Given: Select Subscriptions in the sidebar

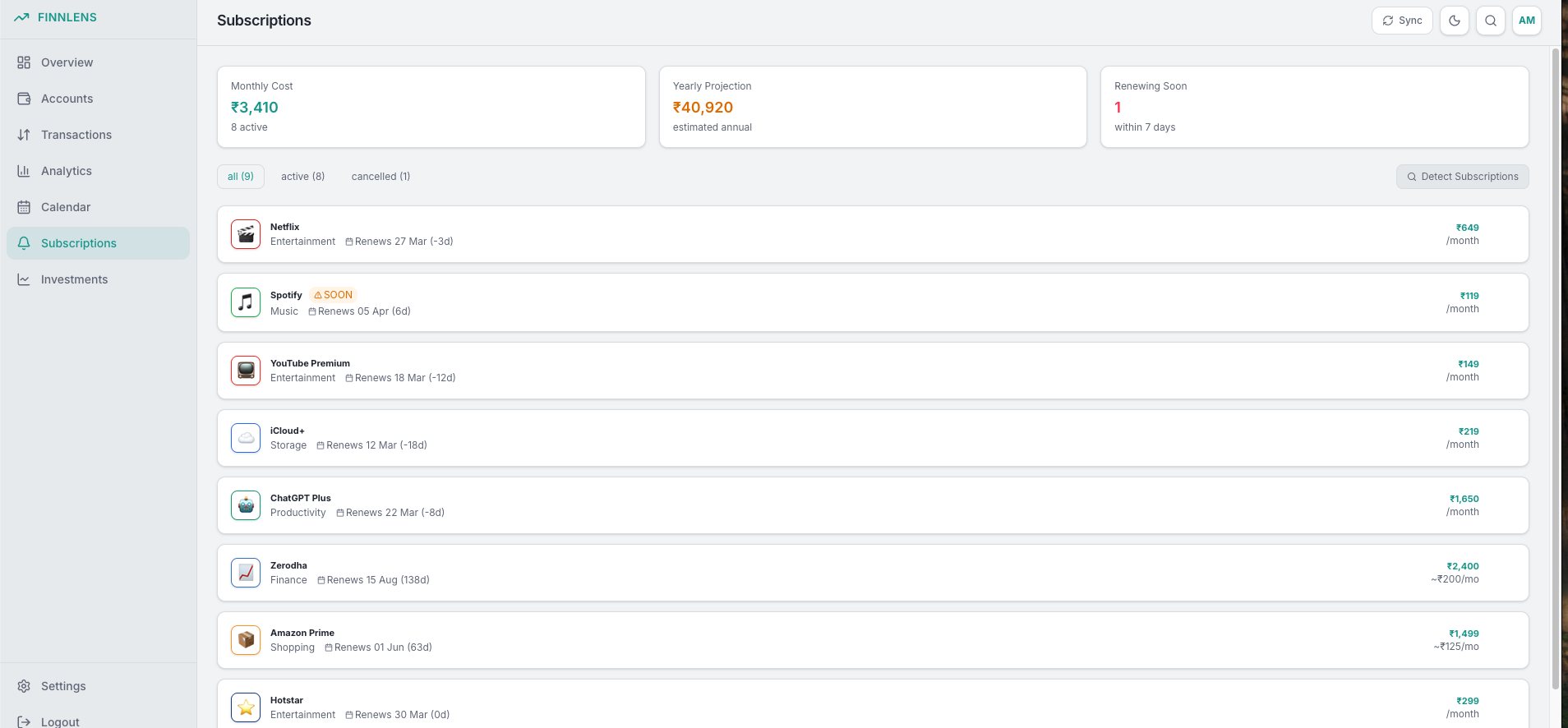Looking at the screenshot, I should (x=98, y=243).
